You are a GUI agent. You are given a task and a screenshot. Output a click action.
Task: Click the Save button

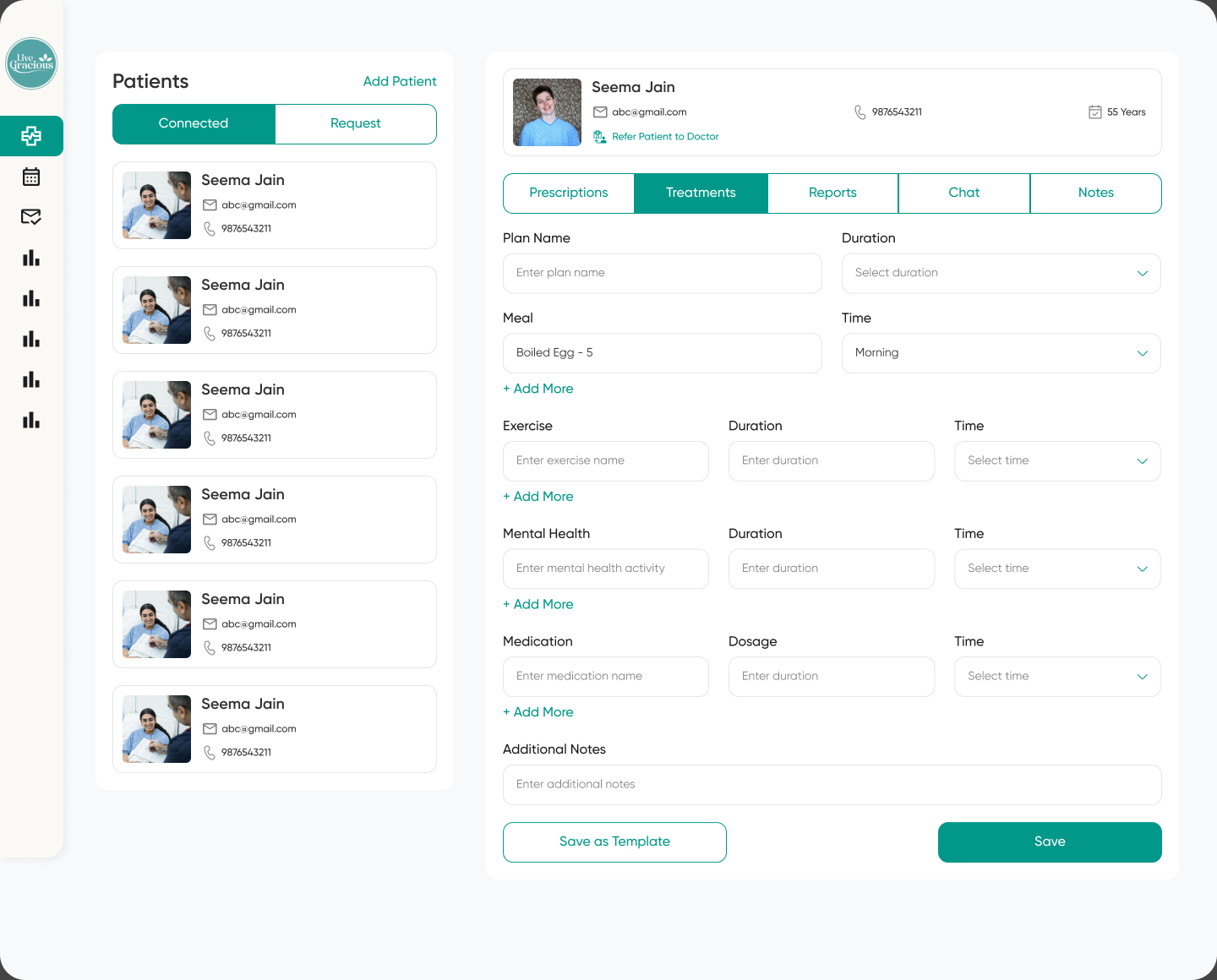click(x=1050, y=842)
